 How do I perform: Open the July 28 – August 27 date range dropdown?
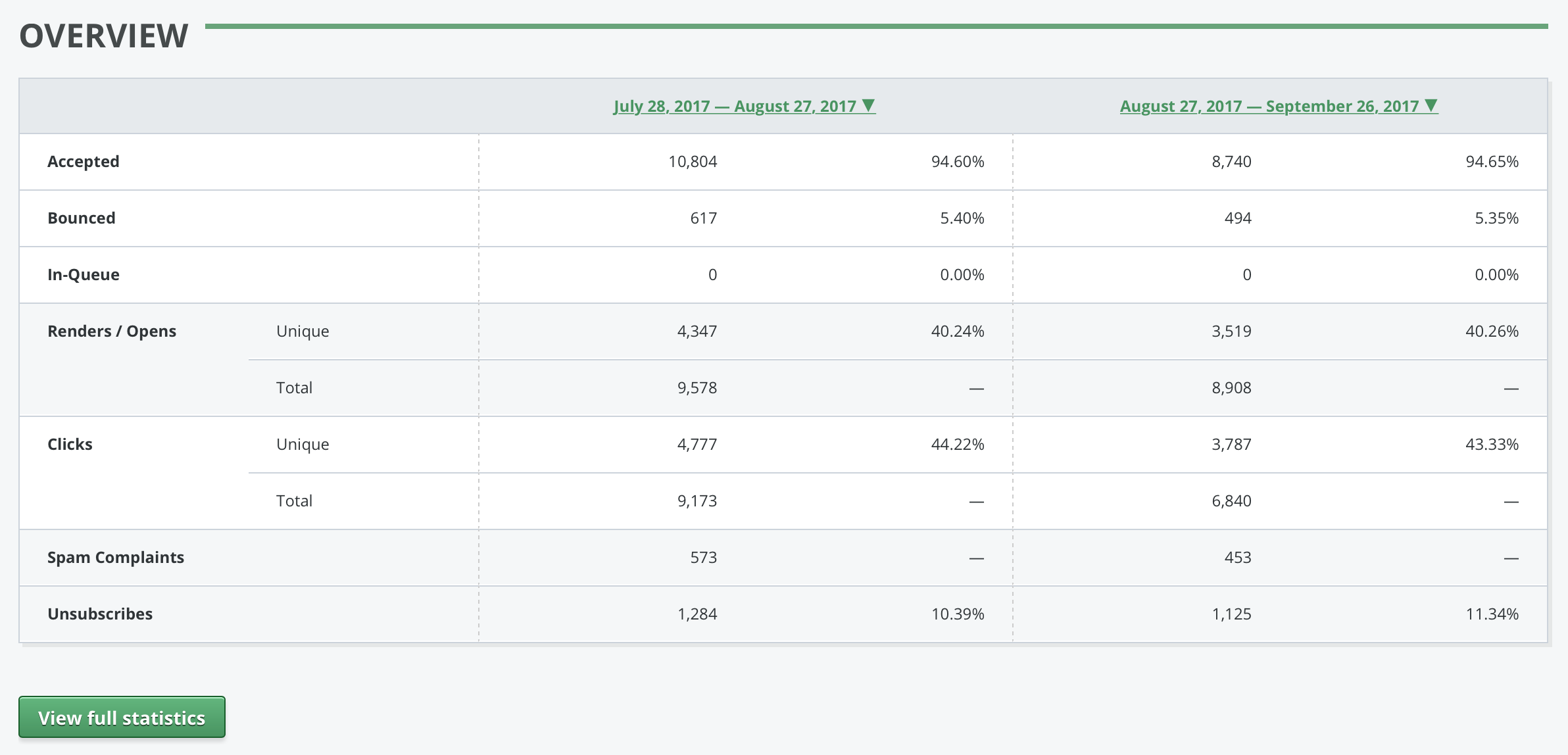744,106
